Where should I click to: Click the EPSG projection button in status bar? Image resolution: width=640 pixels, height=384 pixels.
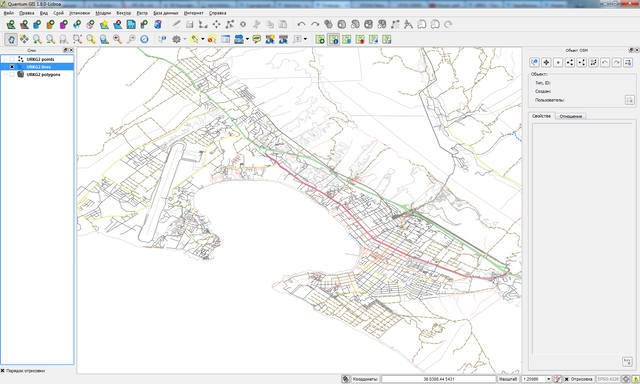(608, 379)
